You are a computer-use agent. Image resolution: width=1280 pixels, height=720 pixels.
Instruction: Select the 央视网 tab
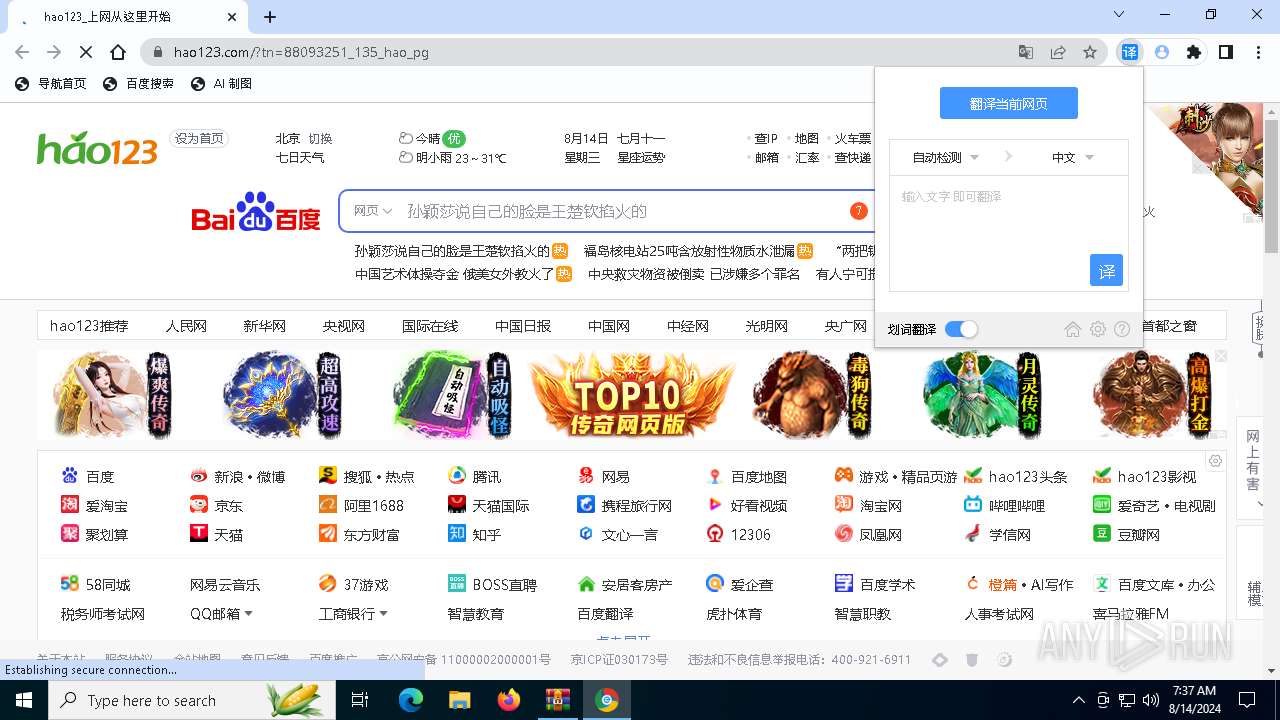click(x=343, y=326)
